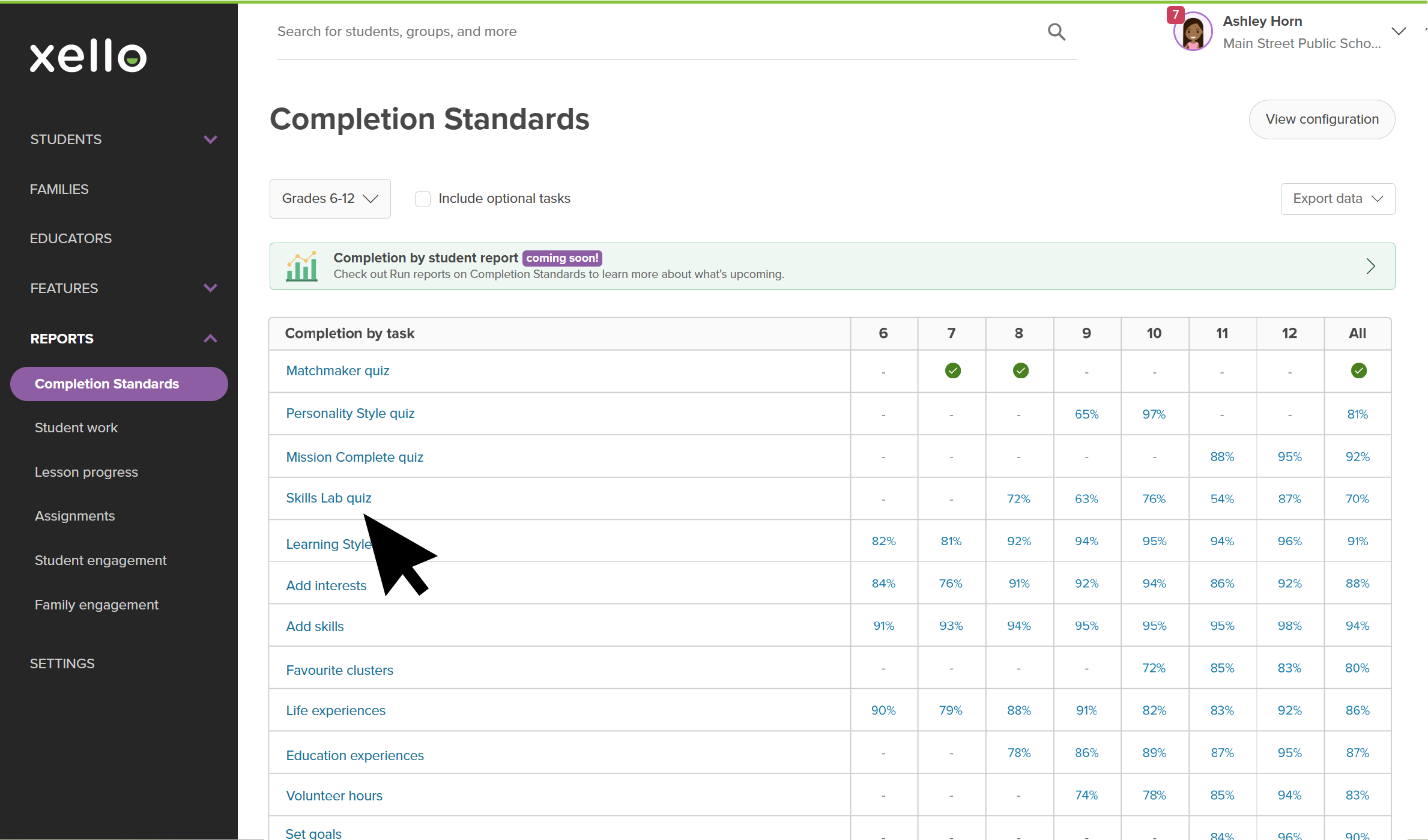The width and height of the screenshot is (1428, 840).
Task: Open the Favourite clusters link
Action: (339, 670)
